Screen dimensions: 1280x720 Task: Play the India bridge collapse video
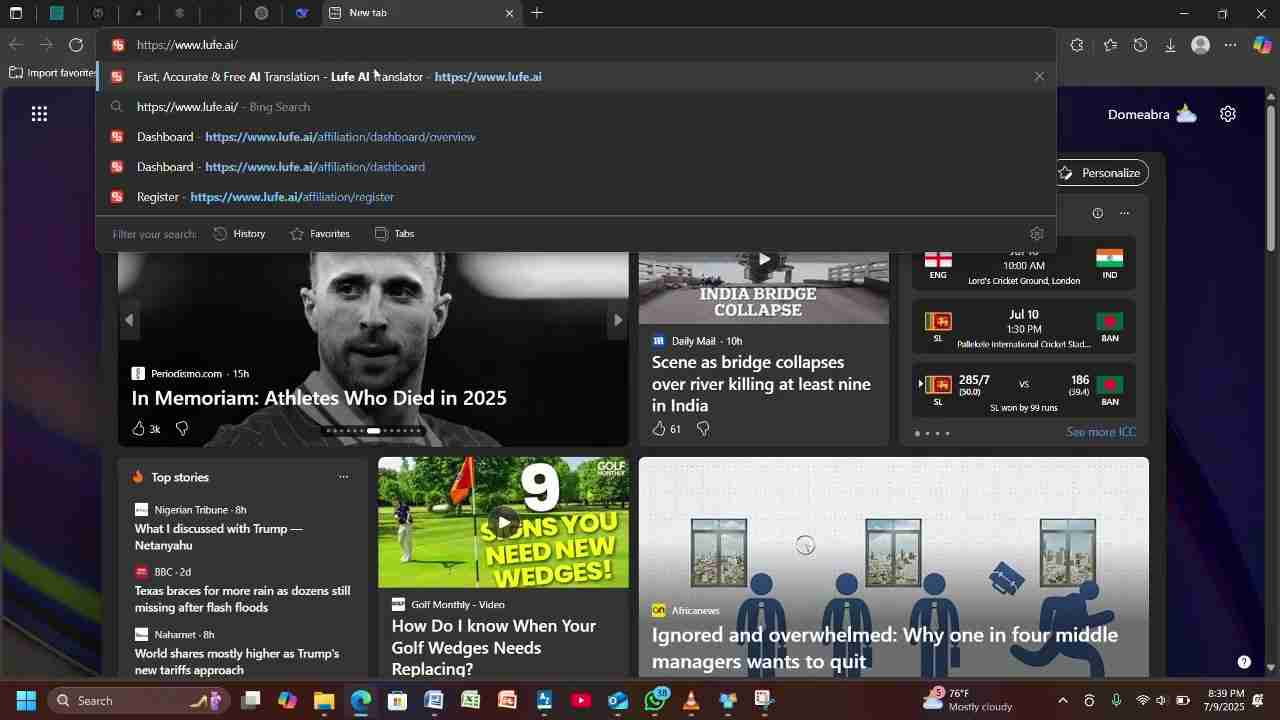(764, 259)
